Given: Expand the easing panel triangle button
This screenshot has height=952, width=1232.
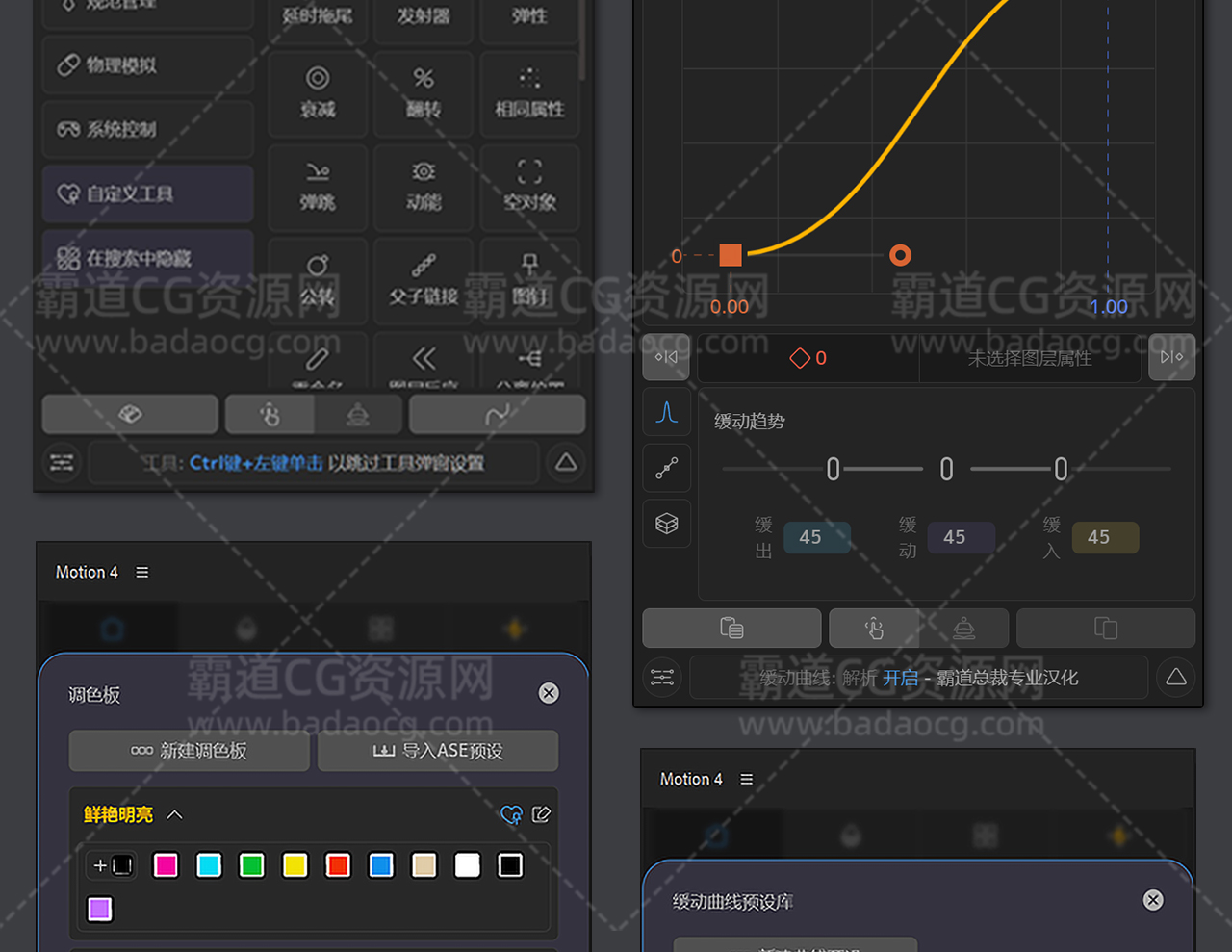Looking at the screenshot, I should [x=1175, y=678].
